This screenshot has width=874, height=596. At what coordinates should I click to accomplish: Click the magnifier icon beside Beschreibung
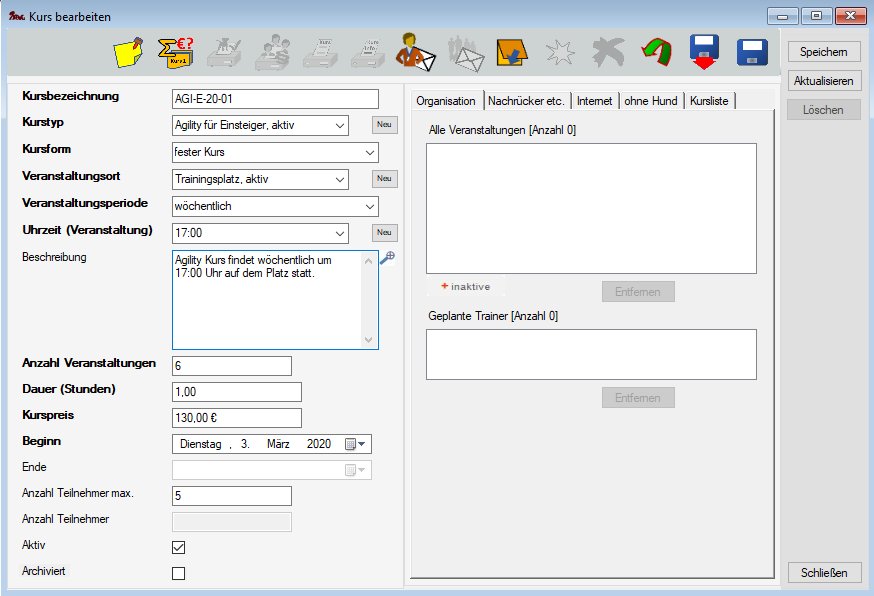coord(388,257)
